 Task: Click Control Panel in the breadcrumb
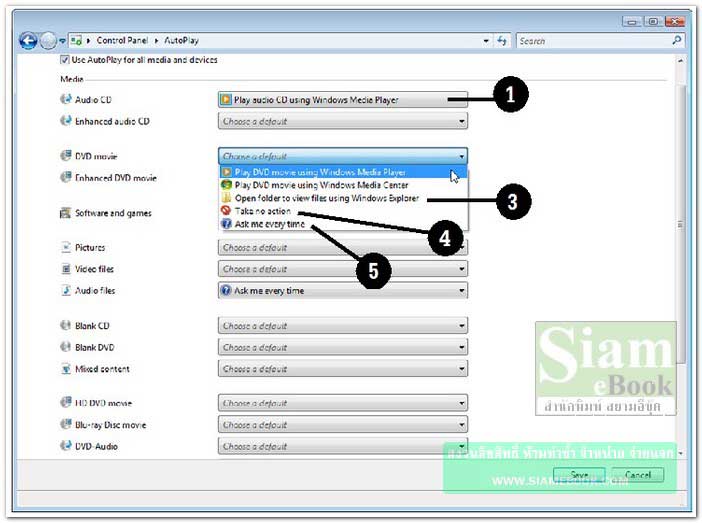[x=122, y=40]
